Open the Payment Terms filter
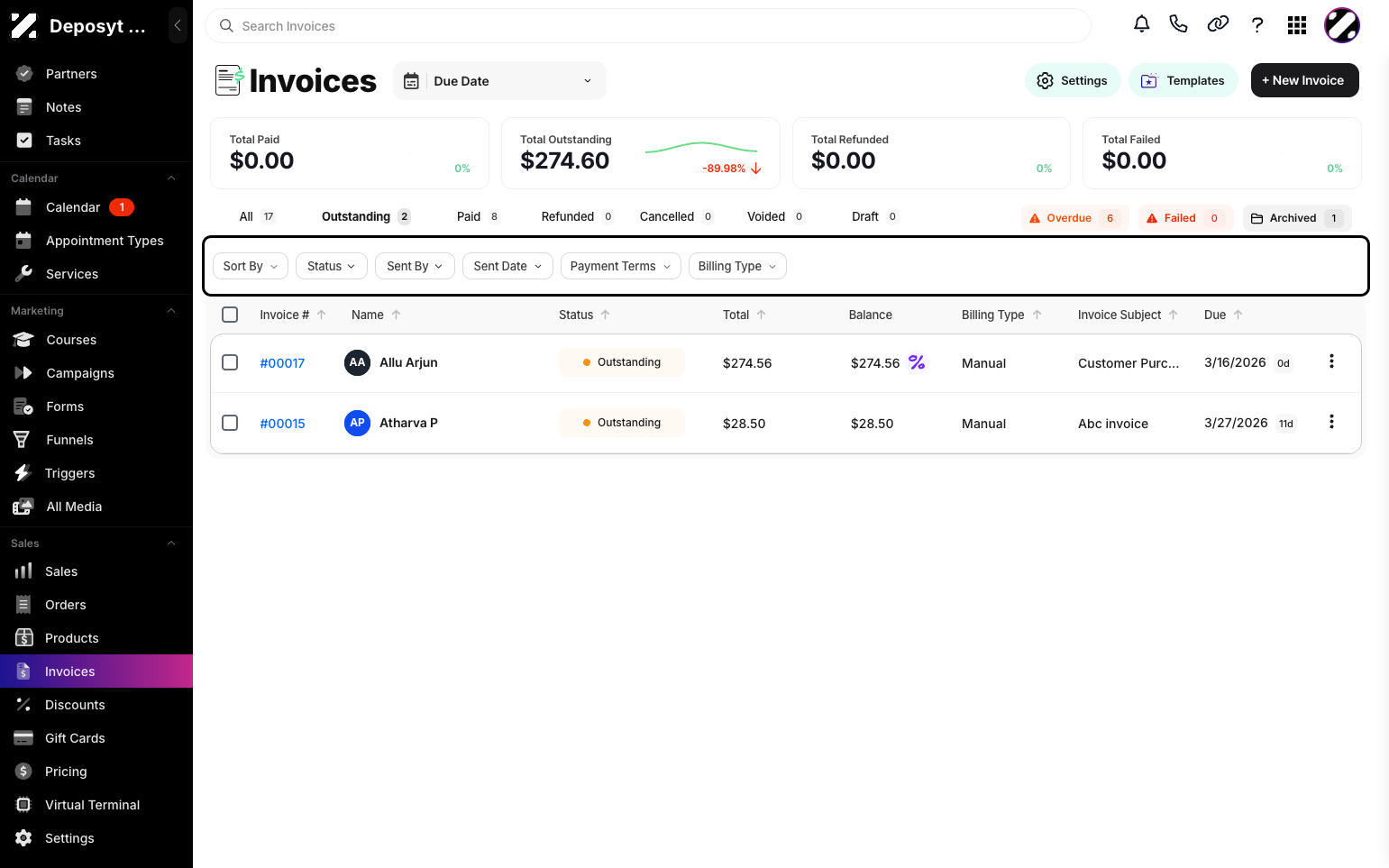The height and width of the screenshot is (868, 1389). click(620, 266)
